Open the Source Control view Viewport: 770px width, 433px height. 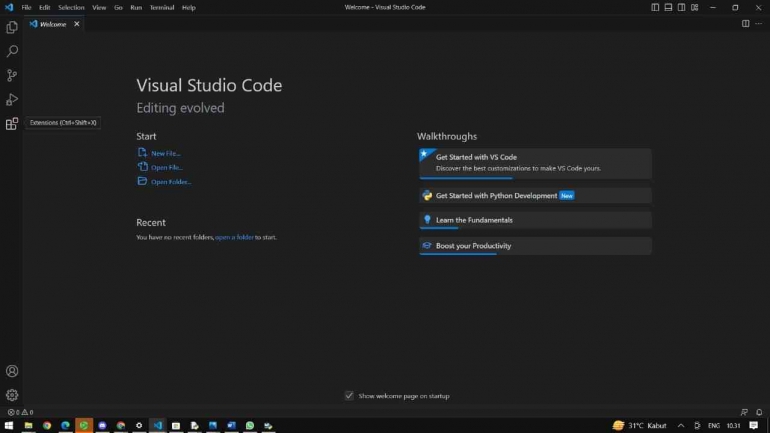tap(12, 75)
